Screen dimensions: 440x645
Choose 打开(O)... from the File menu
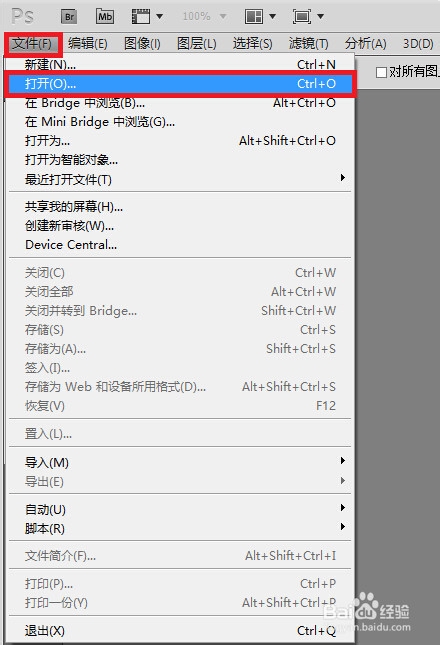(180, 84)
